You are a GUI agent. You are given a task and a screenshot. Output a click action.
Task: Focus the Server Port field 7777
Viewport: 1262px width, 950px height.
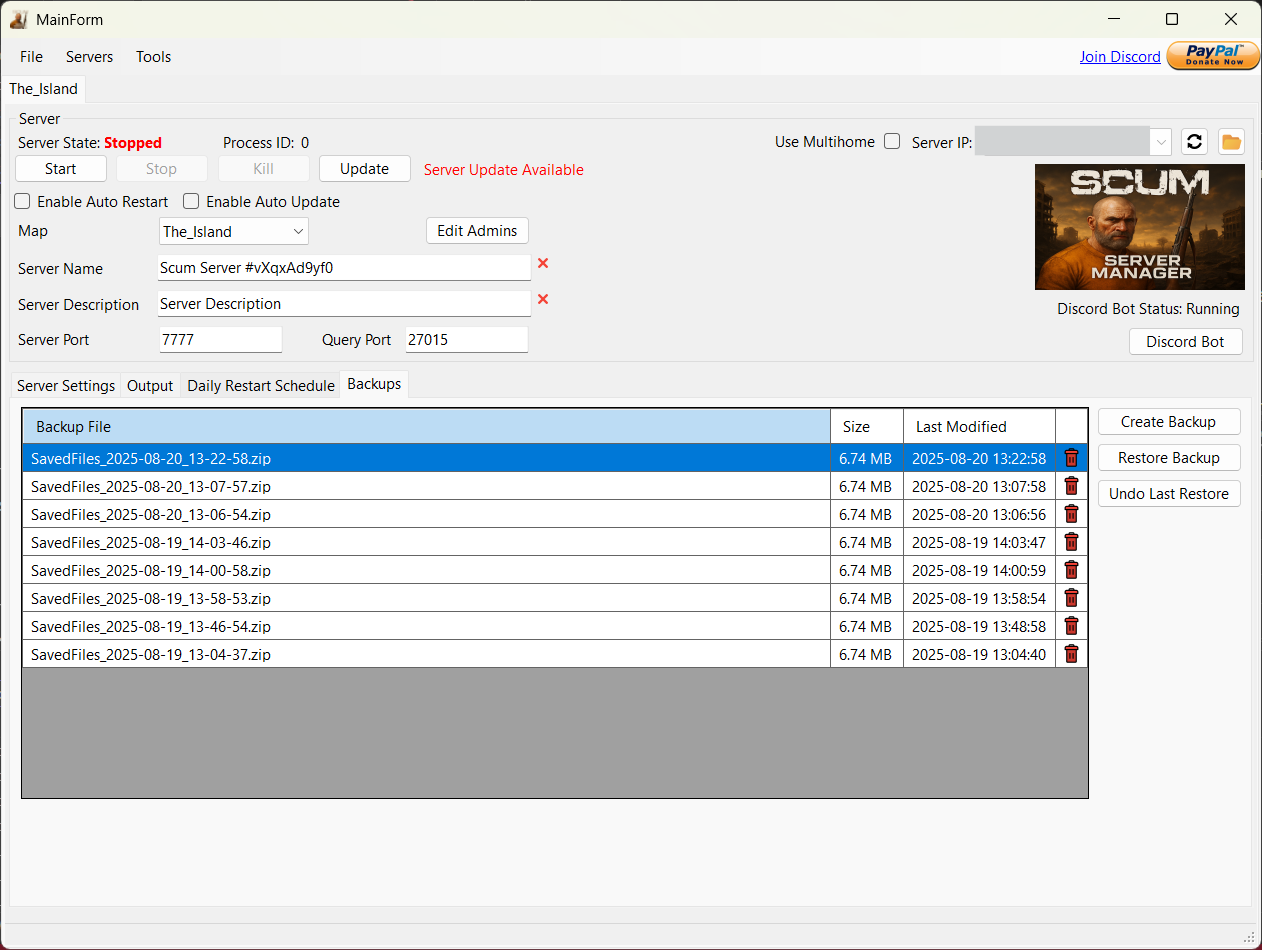[x=220, y=340]
